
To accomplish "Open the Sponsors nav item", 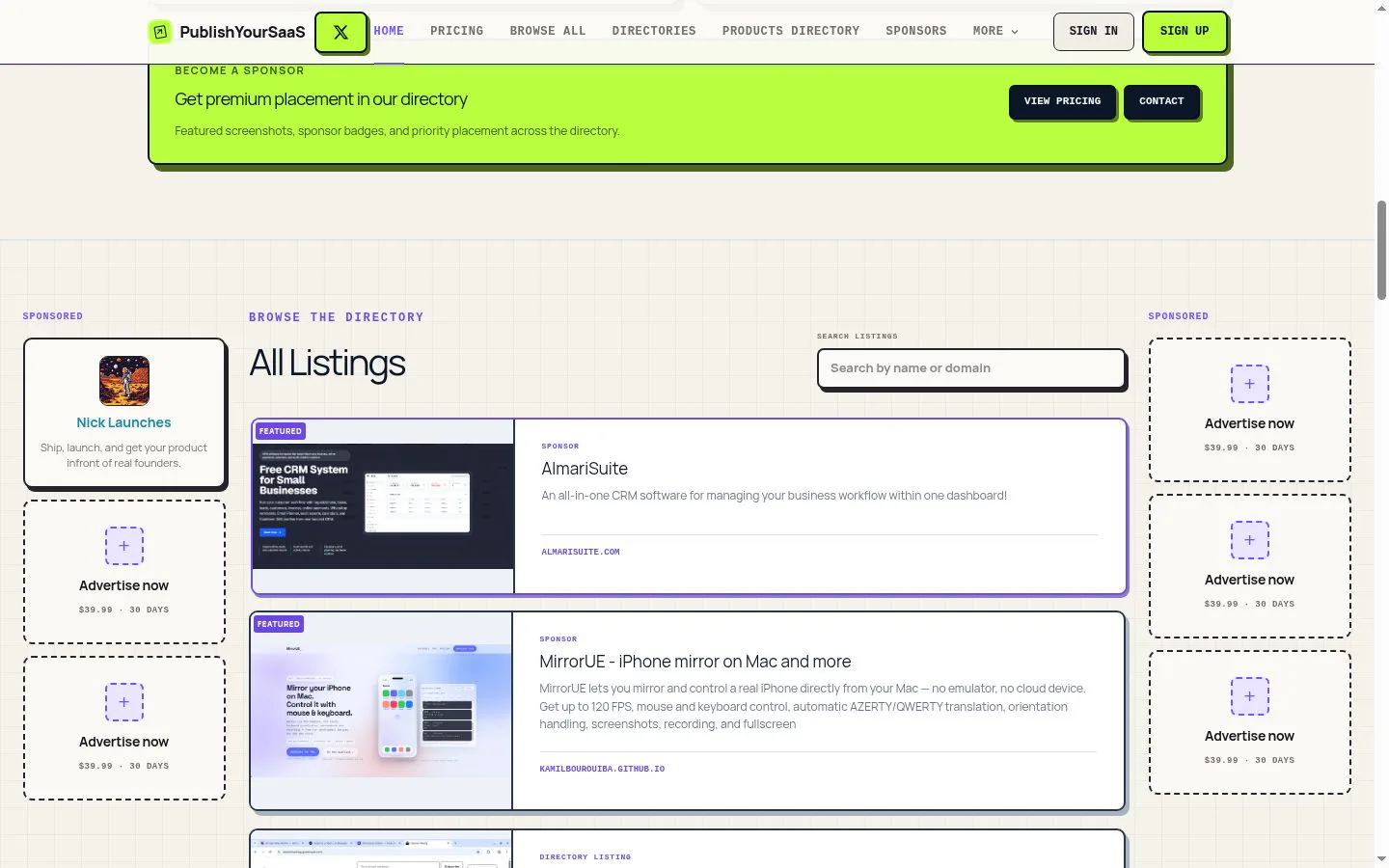I will click(916, 31).
